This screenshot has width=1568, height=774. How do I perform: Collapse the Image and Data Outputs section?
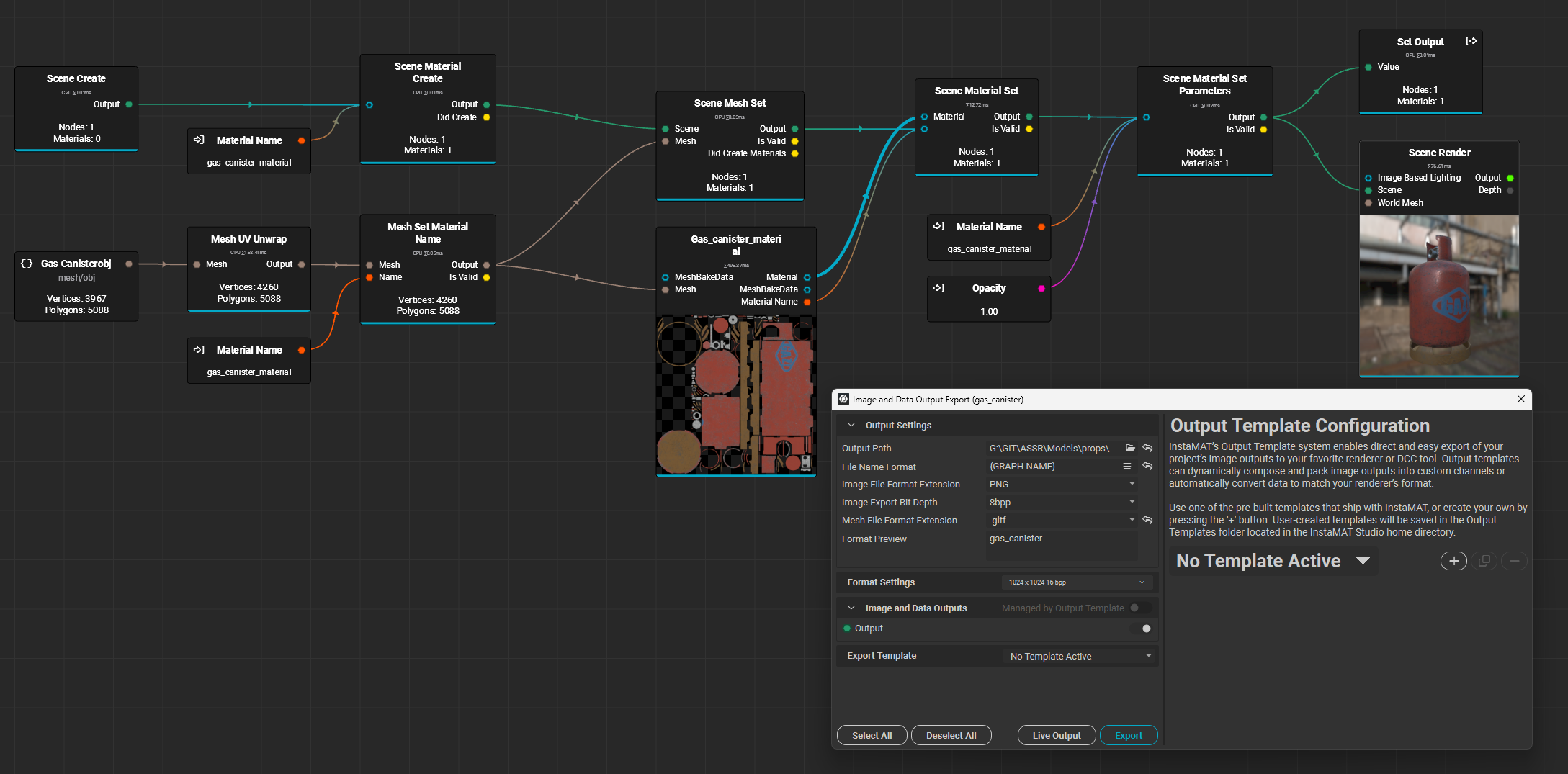851,608
